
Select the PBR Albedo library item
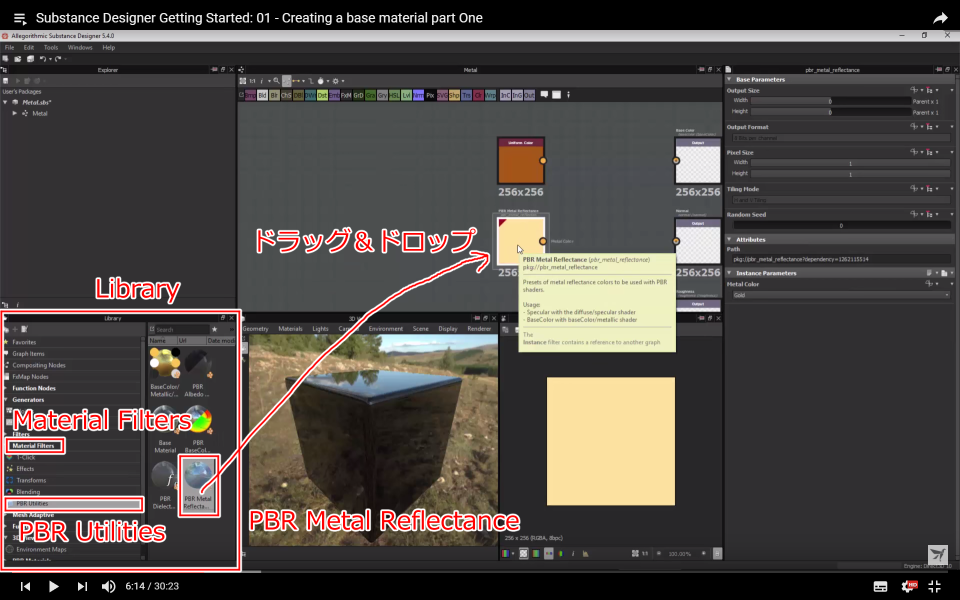(198, 372)
